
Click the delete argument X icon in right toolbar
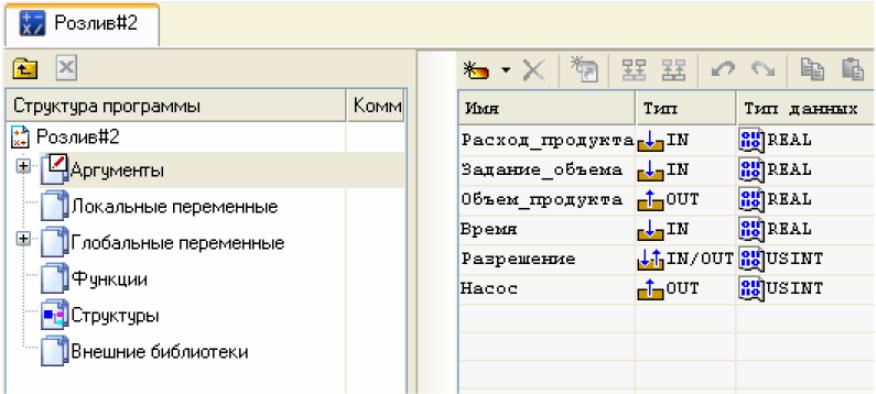pos(533,71)
